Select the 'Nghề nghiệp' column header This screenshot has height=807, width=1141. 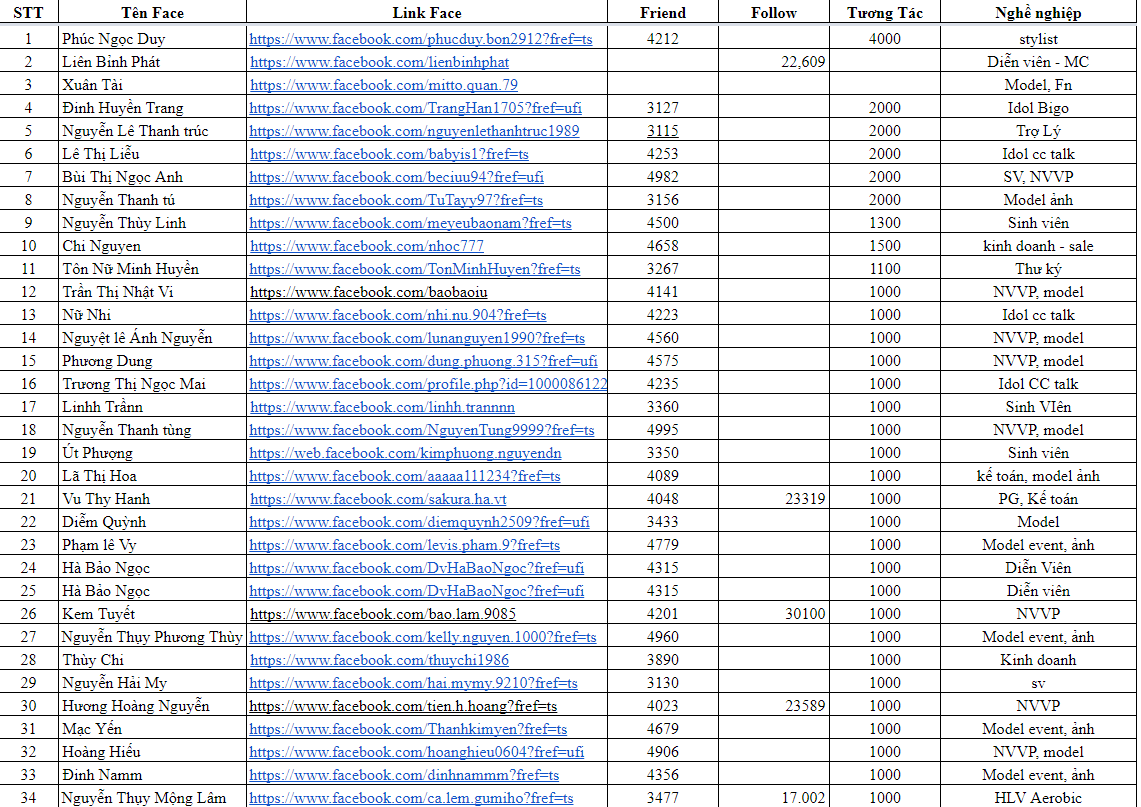tap(1038, 13)
